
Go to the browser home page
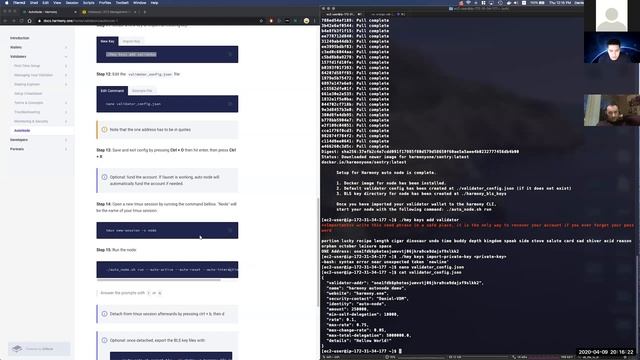(29, 20)
